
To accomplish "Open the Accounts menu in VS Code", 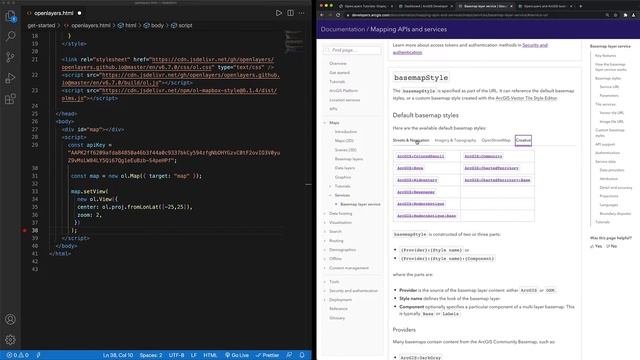I will pyautogui.click(x=10, y=319).
